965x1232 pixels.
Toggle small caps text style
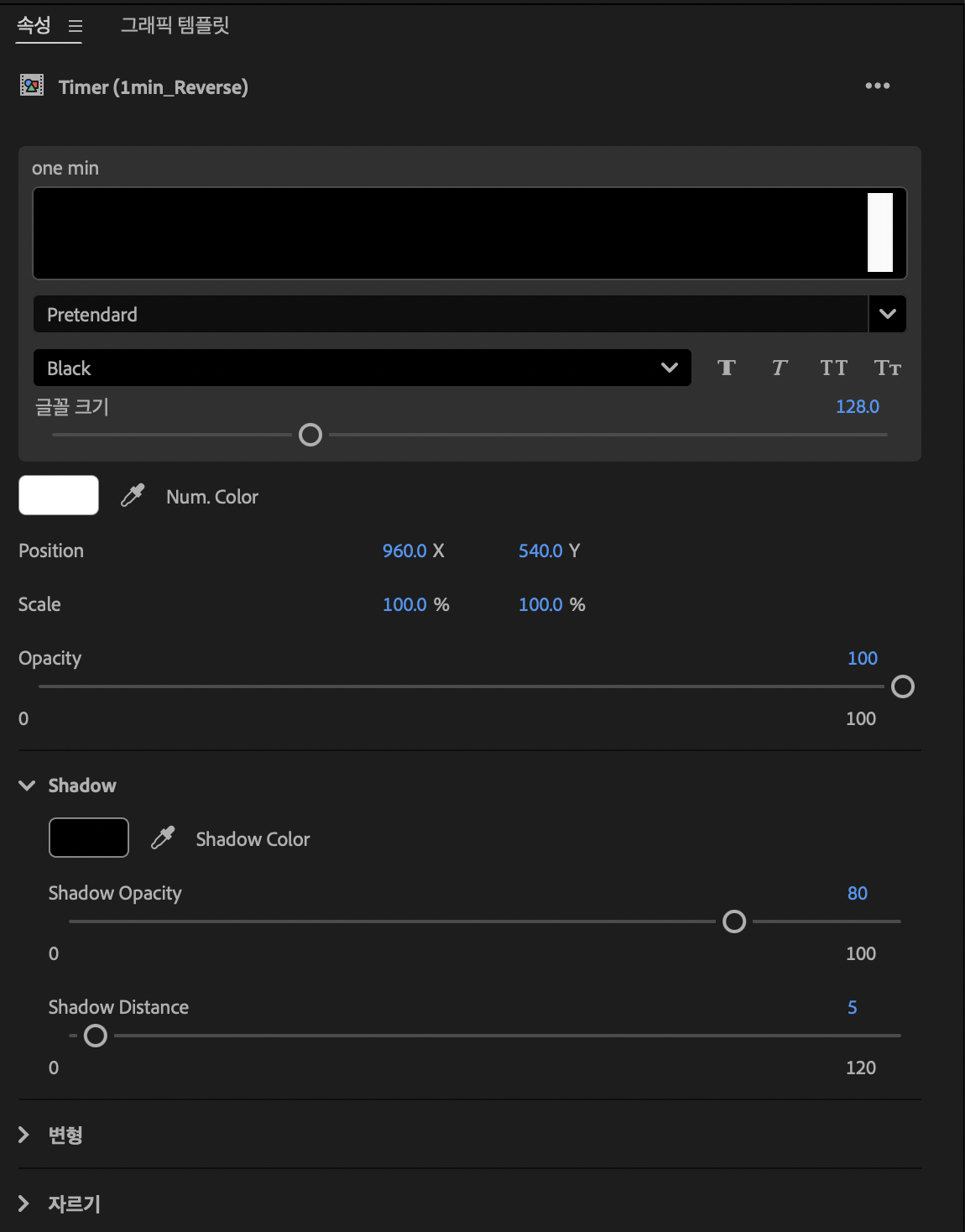pyautogui.click(x=887, y=368)
